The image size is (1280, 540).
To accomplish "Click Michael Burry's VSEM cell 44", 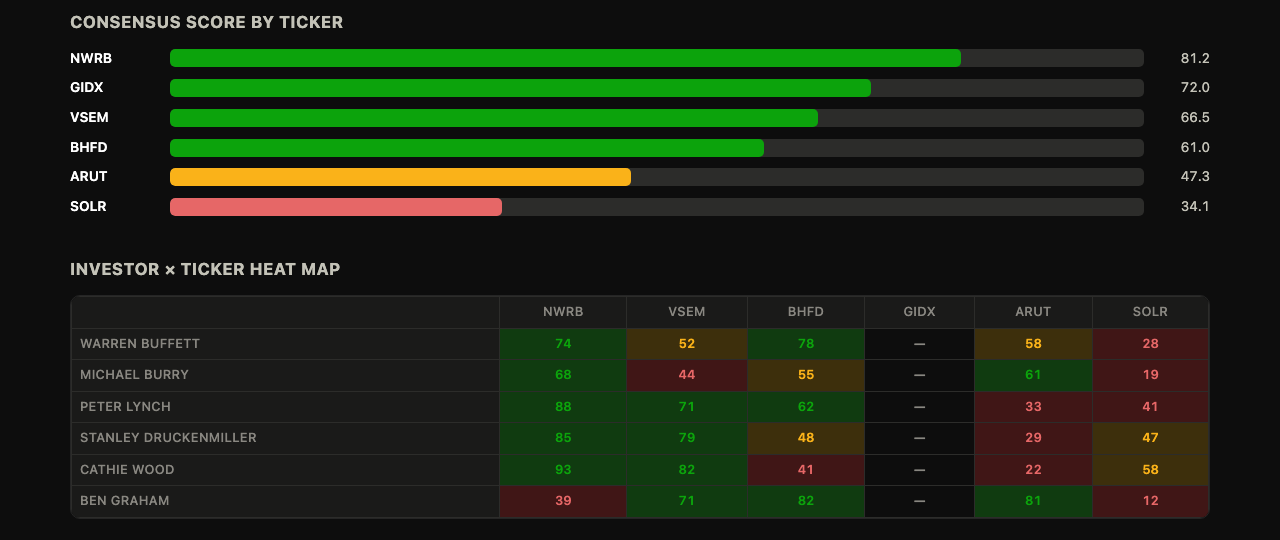I will (x=687, y=375).
